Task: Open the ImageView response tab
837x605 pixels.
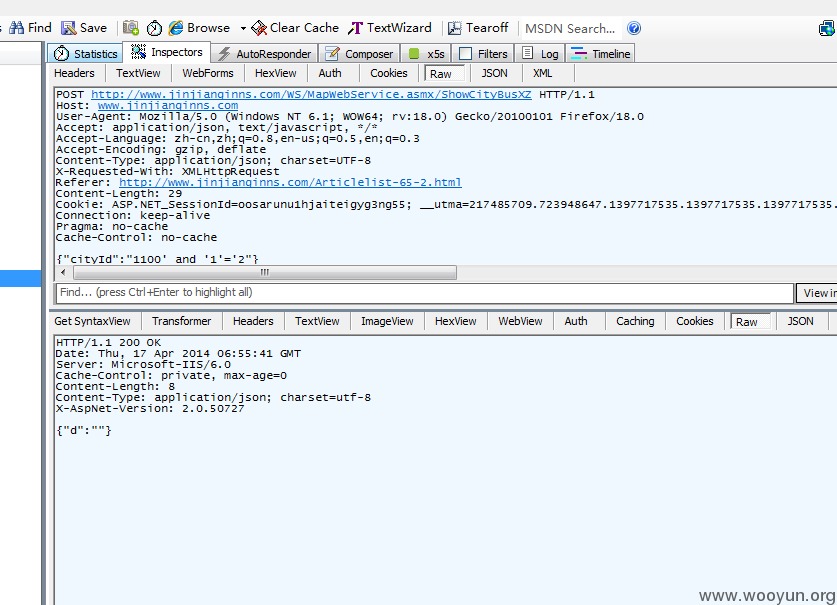Action: (387, 321)
